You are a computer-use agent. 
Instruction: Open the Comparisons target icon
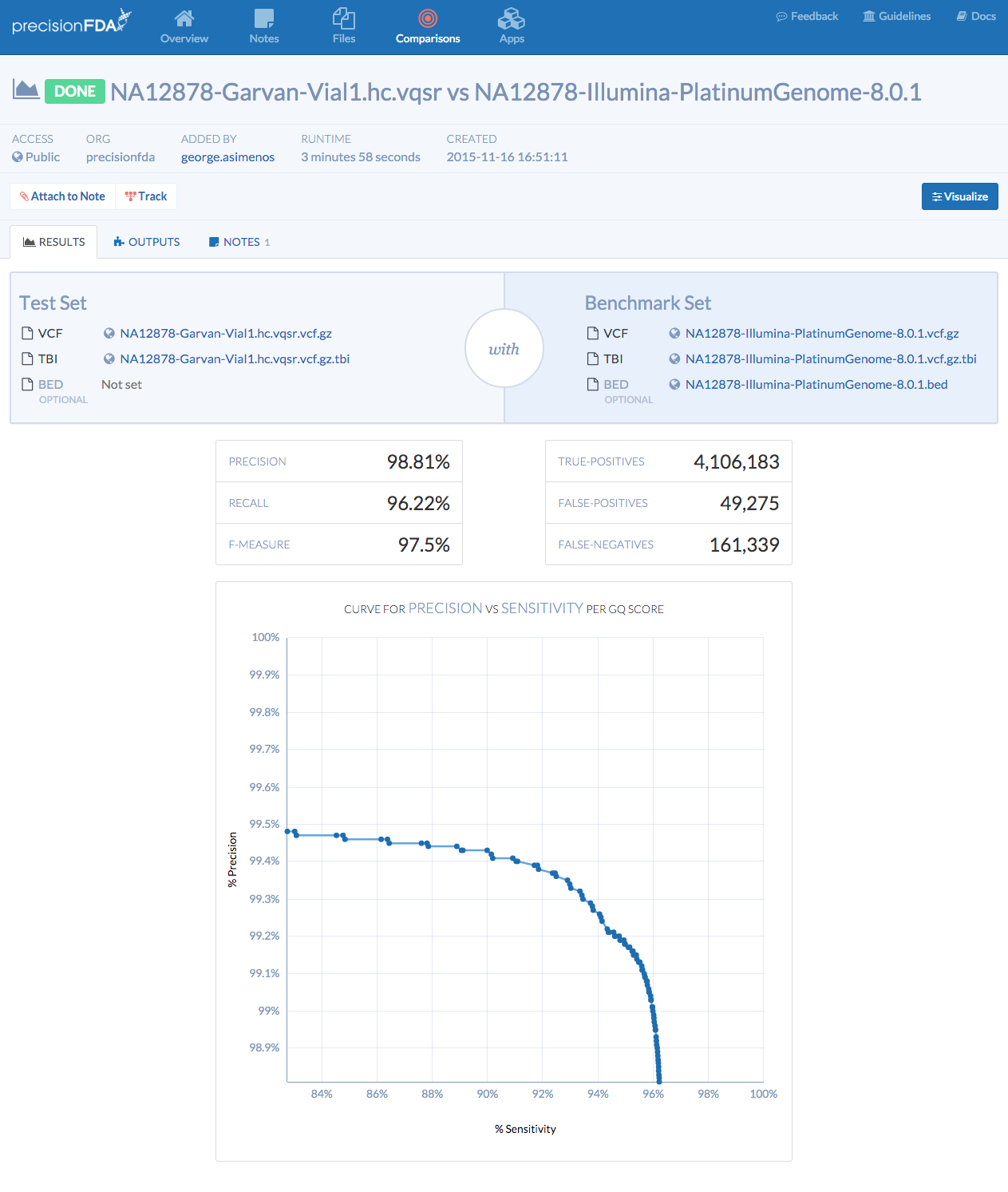pos(428,18)
